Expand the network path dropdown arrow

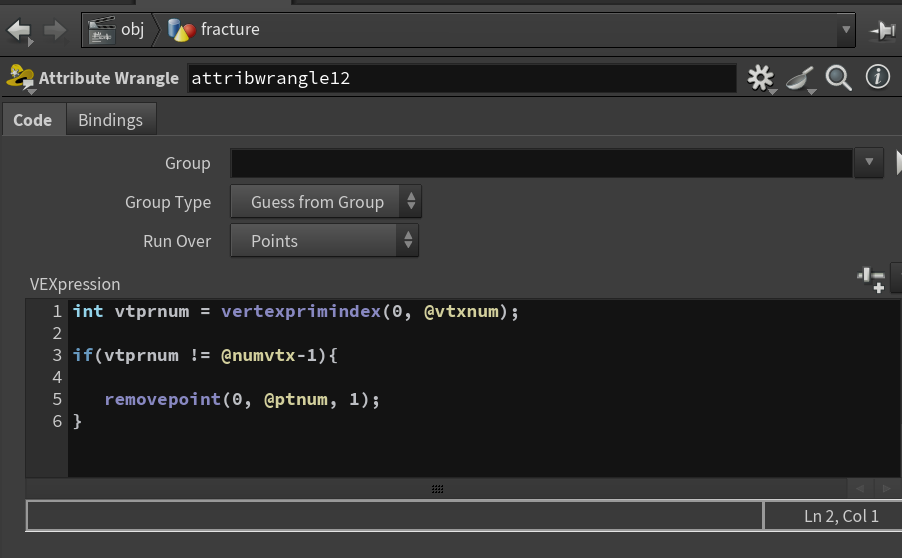point(846,29)
